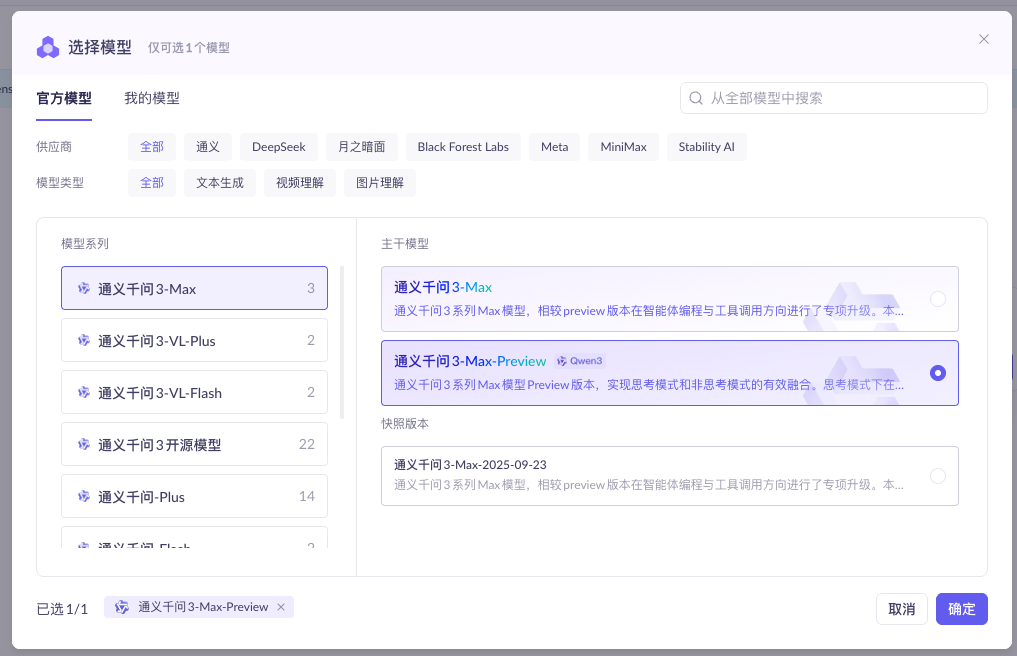Viewport: 1017px width, 656px height.
Task: Select the 通义千问3-Max radio button
Action: (937, 299)
